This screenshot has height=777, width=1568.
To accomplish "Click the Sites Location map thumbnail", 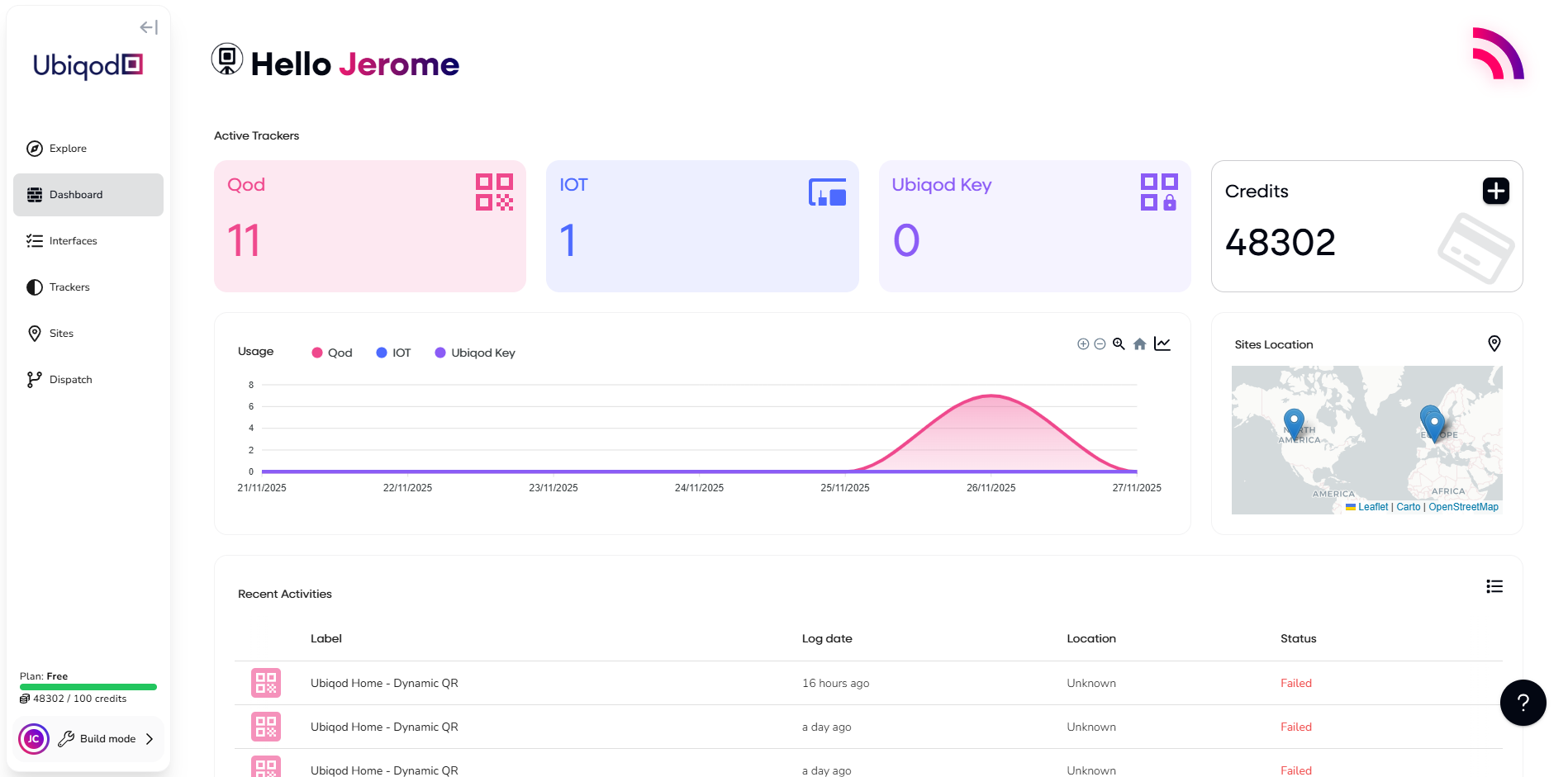I will click(x=1367, y=440).
